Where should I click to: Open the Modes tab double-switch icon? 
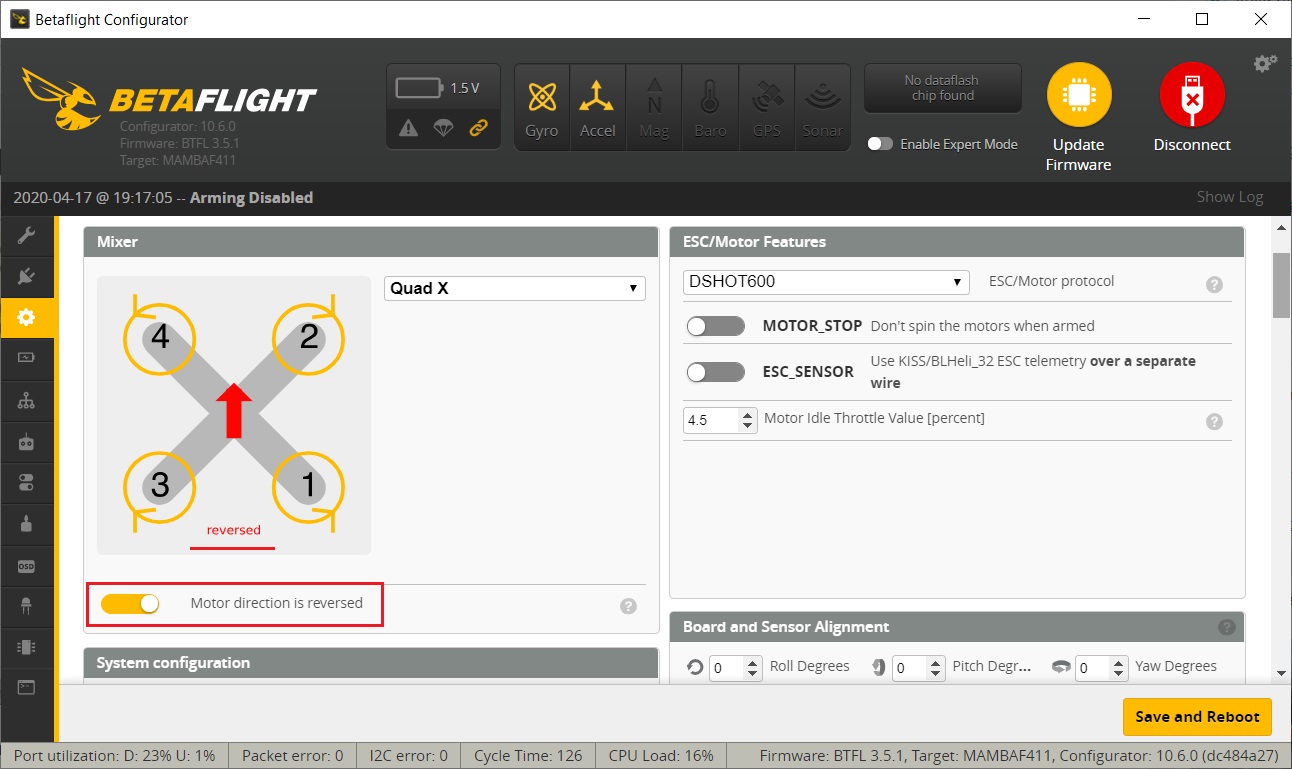(x=26, y=483)
